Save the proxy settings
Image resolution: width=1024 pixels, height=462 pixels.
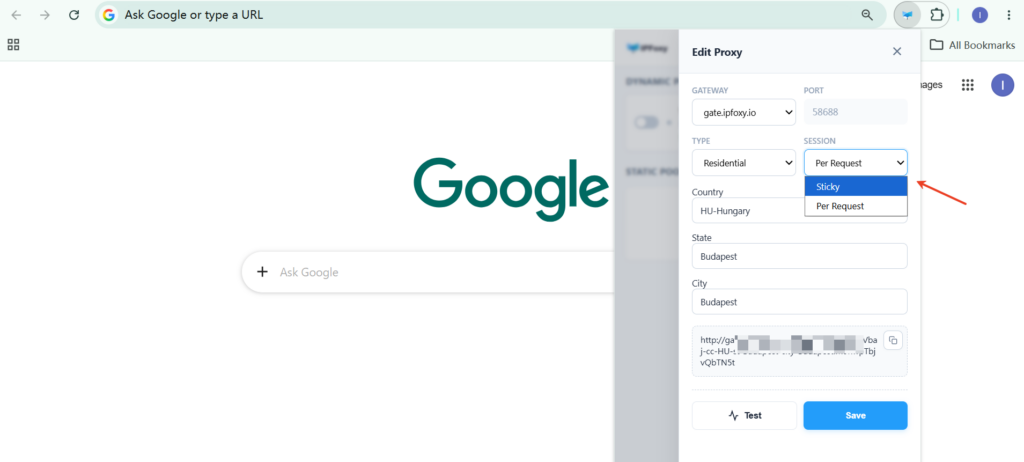click(856, 416)
